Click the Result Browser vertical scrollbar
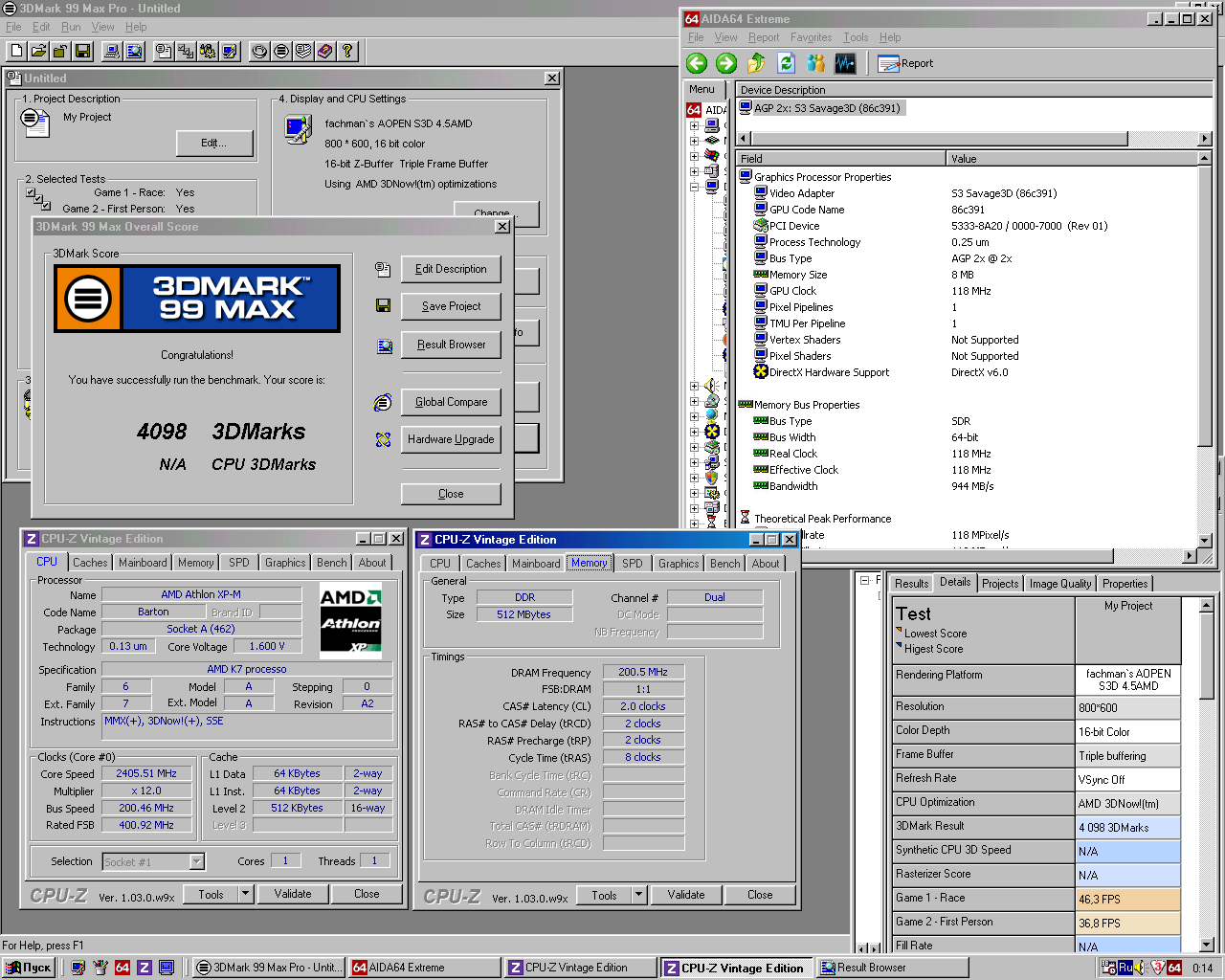1225x980 pixels. (x=1206, y=775)
